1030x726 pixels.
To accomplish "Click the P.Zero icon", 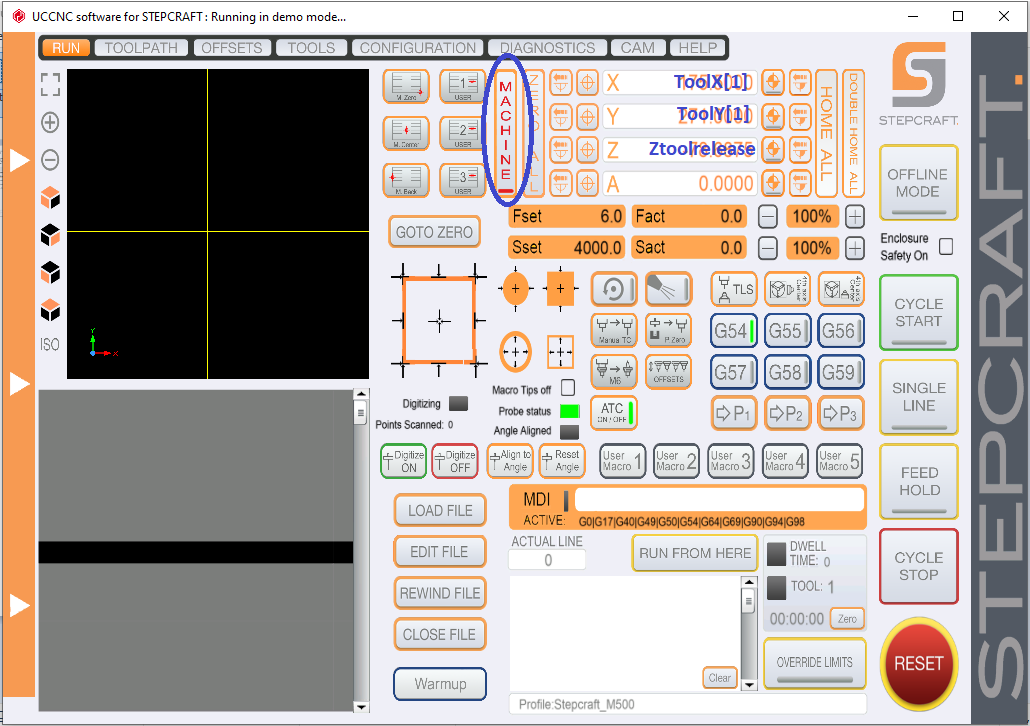I will pos(669,330).
